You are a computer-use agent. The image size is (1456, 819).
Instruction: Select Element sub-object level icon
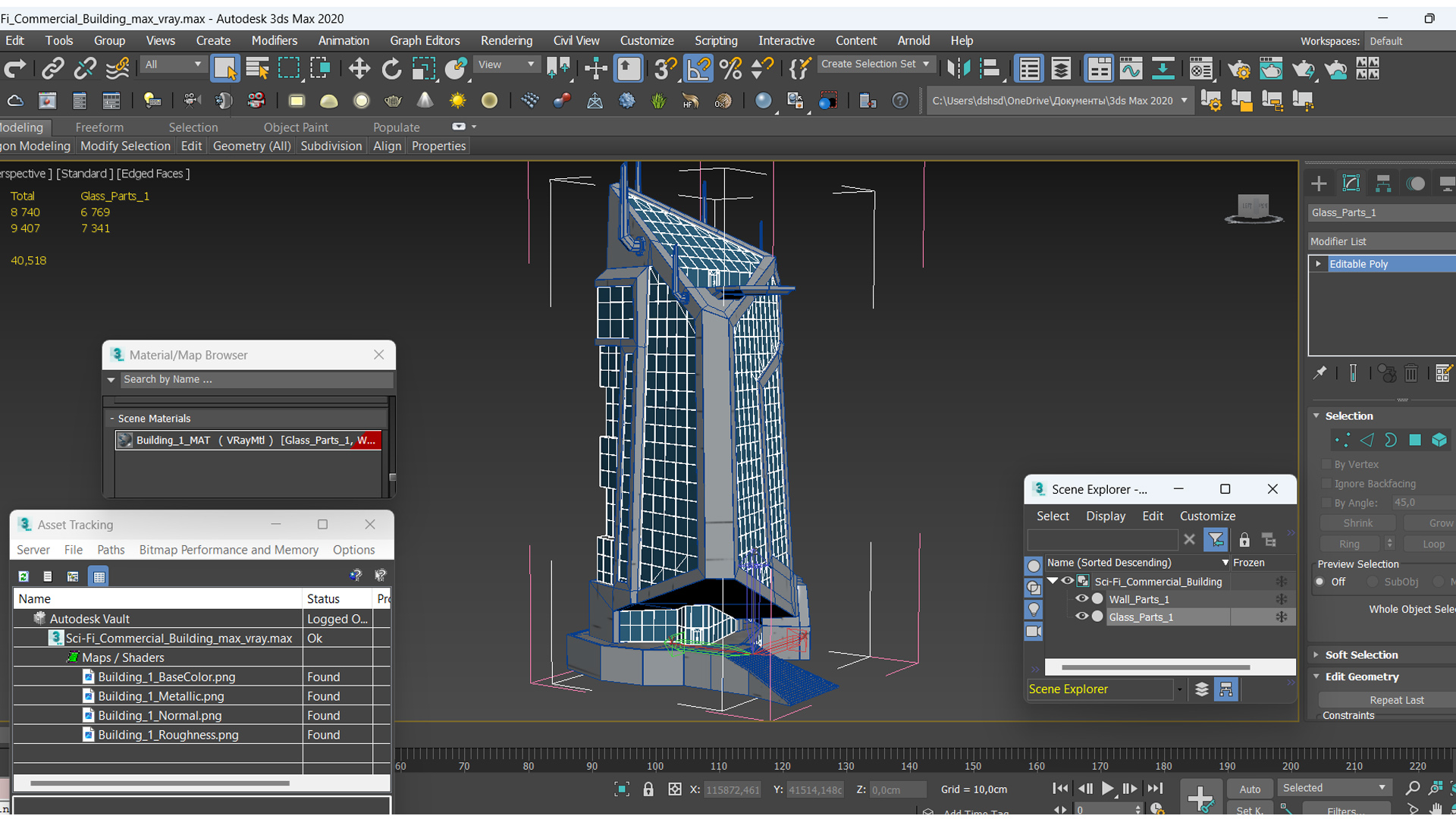1439,440
